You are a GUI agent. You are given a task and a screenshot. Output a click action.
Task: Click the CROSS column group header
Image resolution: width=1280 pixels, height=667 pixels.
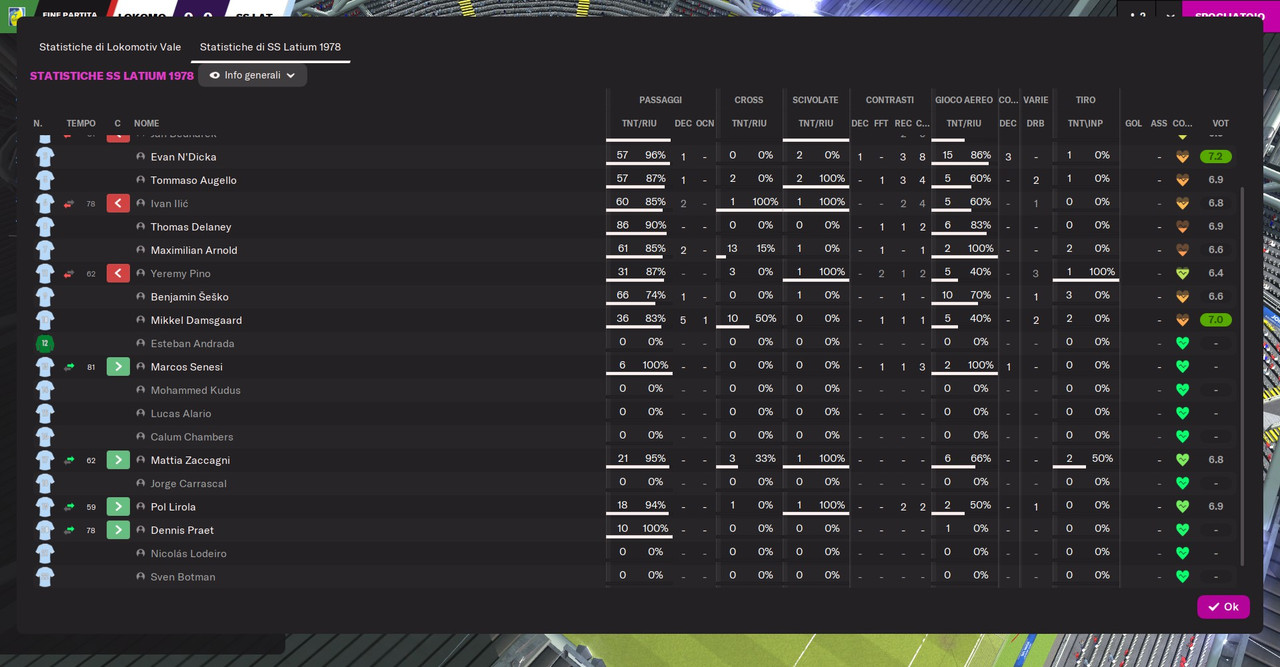tap(749, 100)
